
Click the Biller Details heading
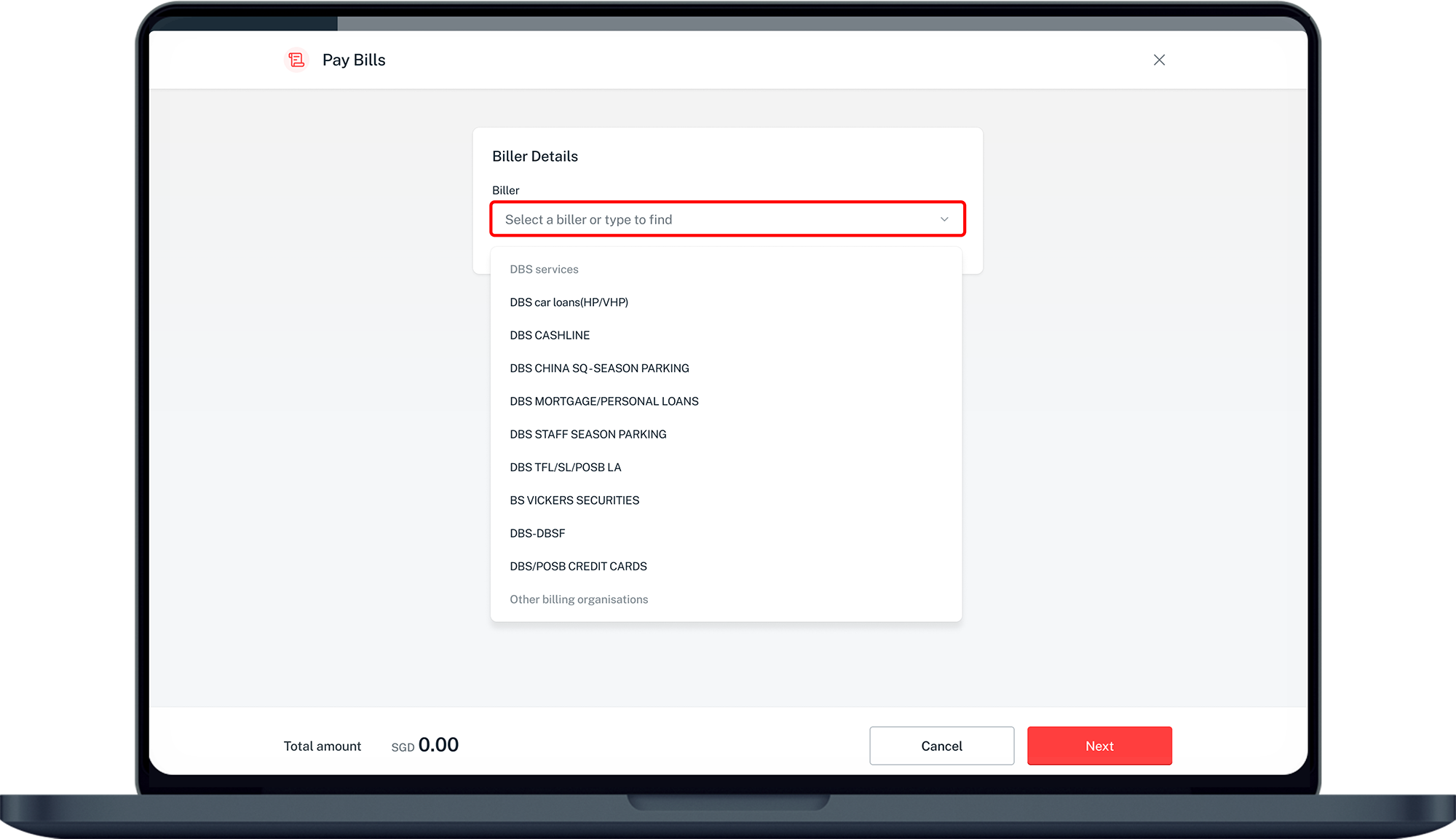535,156
